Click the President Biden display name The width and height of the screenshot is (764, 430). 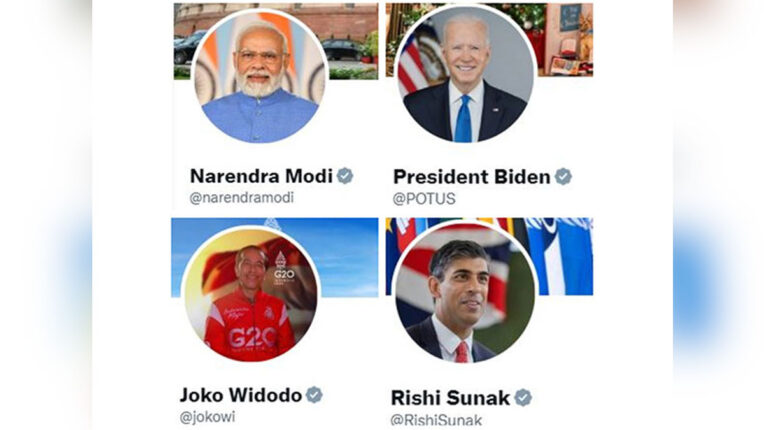(472, 177)
